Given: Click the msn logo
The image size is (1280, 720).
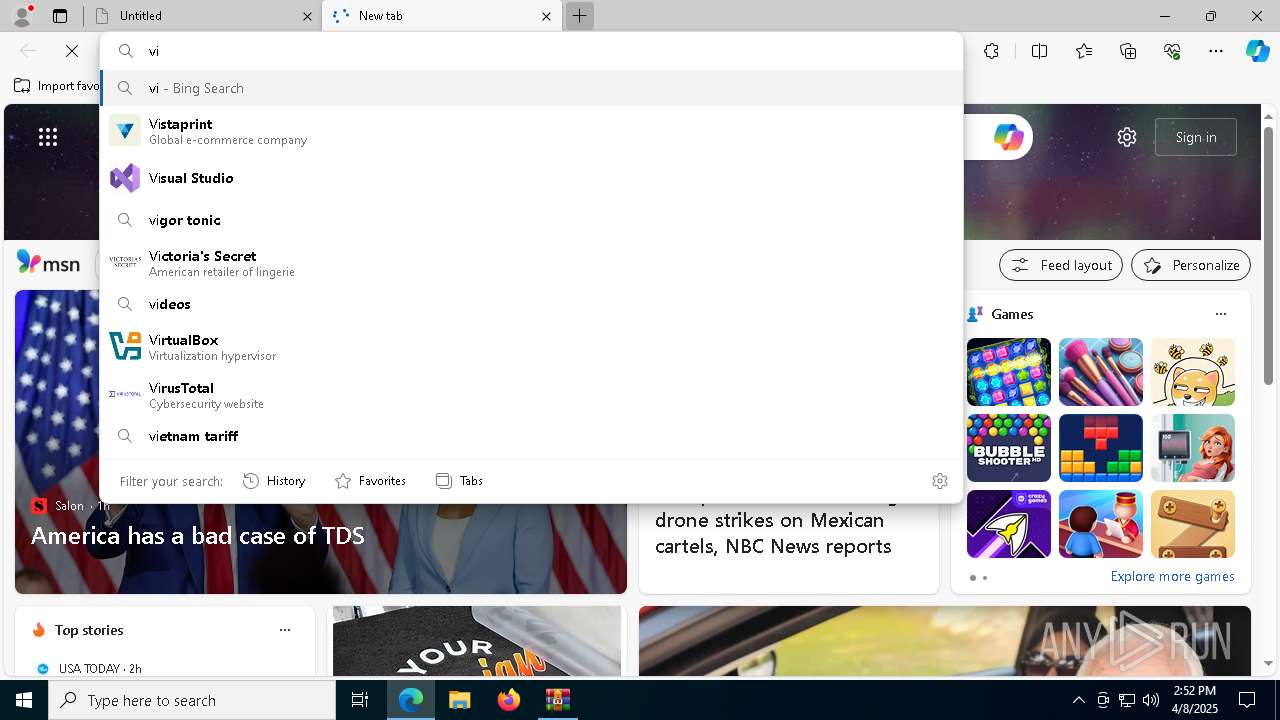Looking at the screenshot, I should (x=48, y=263).
